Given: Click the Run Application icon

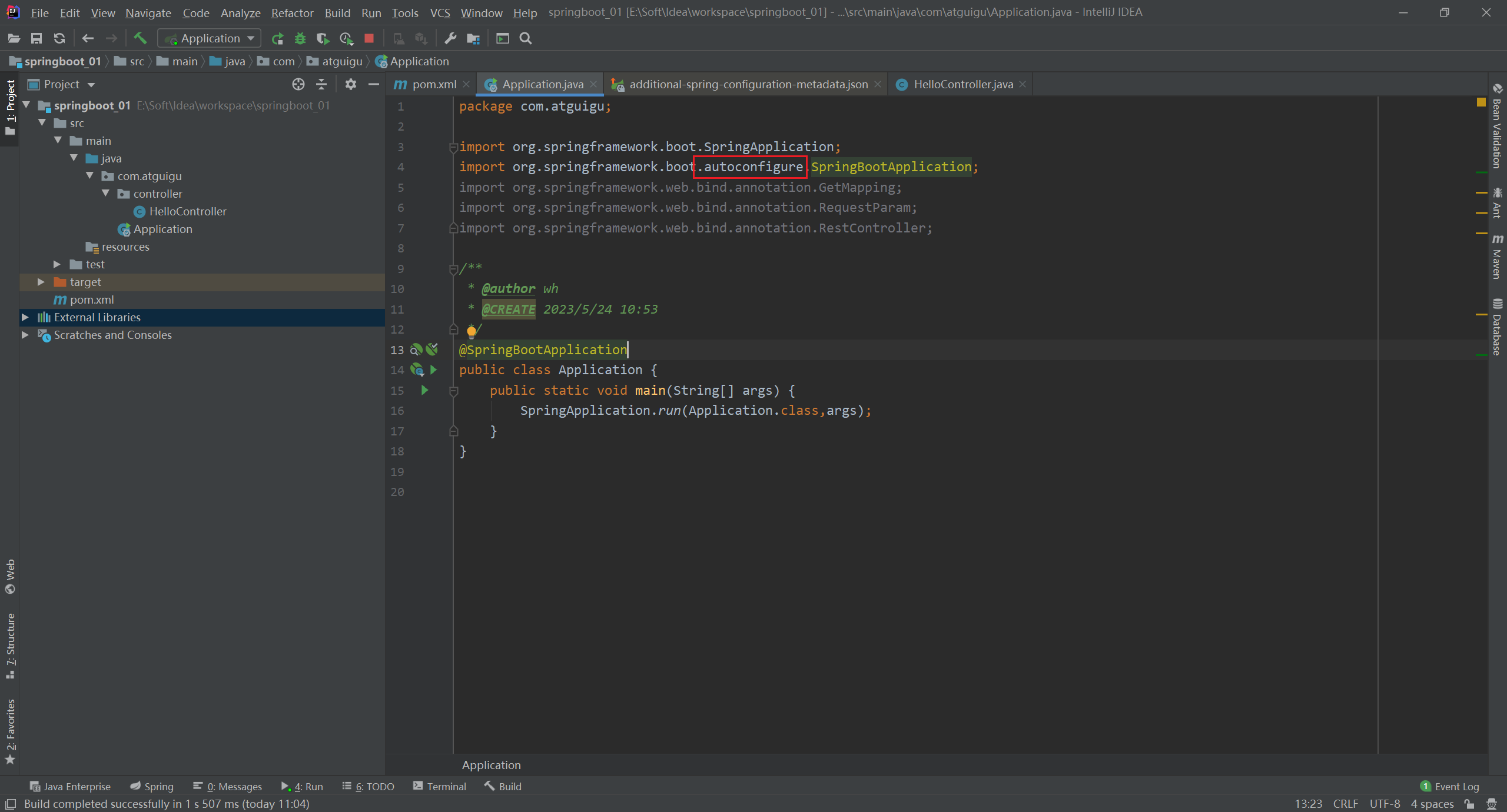Looking at the screenshot, I should [x=277, y=38].
